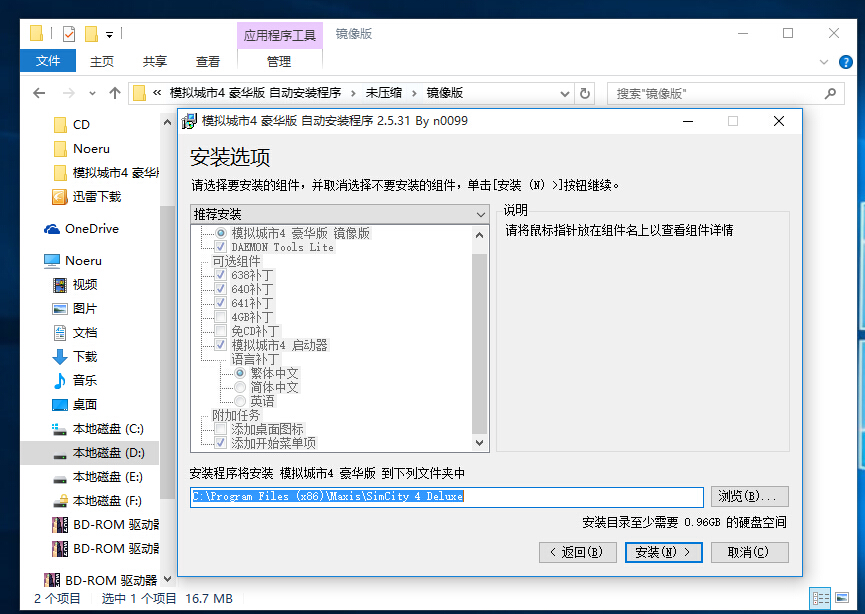Click the install path text field

447,497
